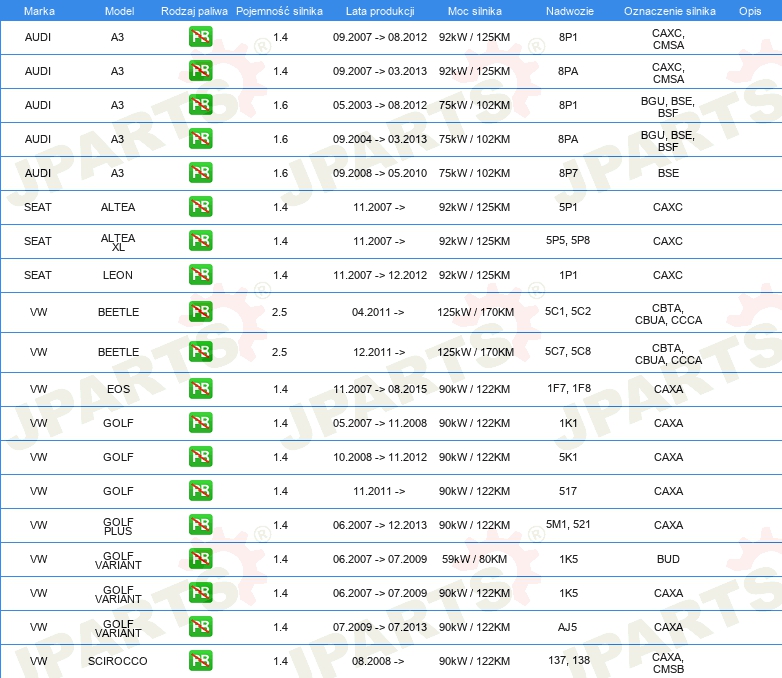Click production dates 07.2009 -> 07.2013
Image resolution: width=782 pixels, height=678 pixels.
coord(380,627)
